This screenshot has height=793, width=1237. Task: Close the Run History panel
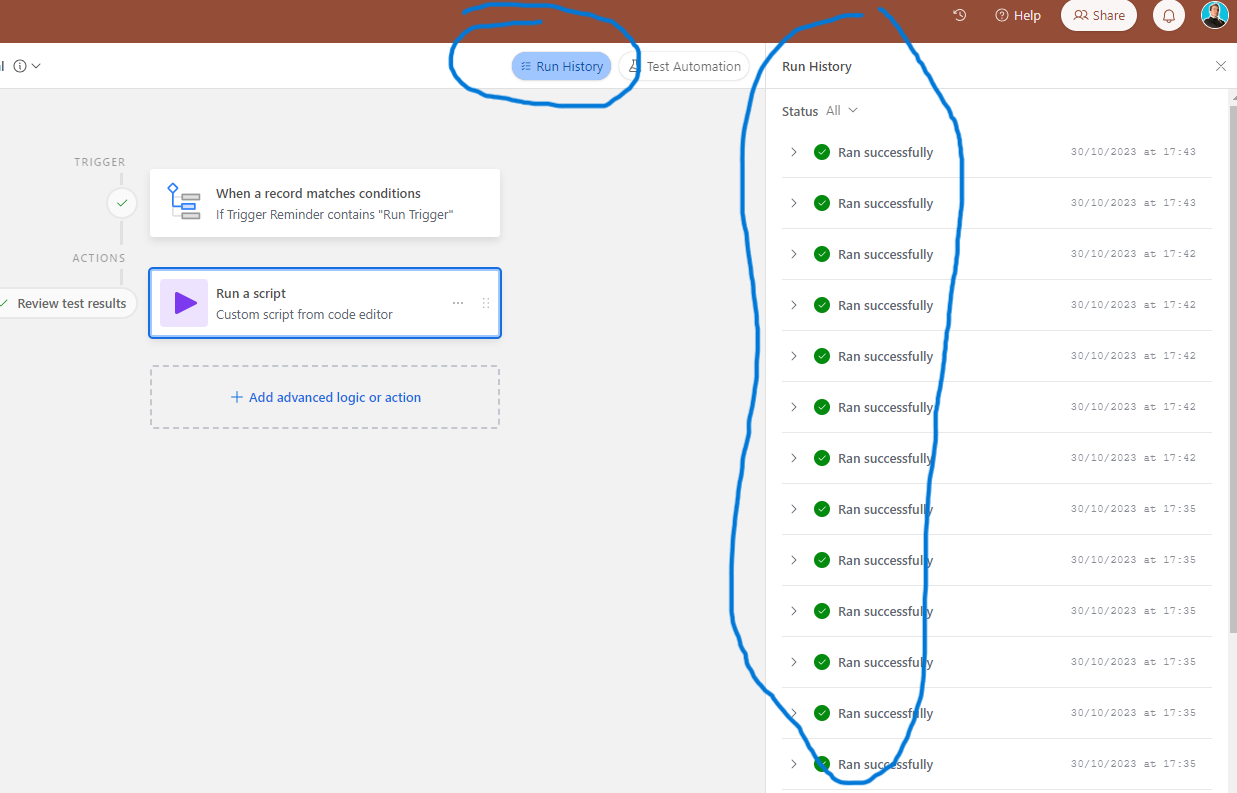(1221, 66)
